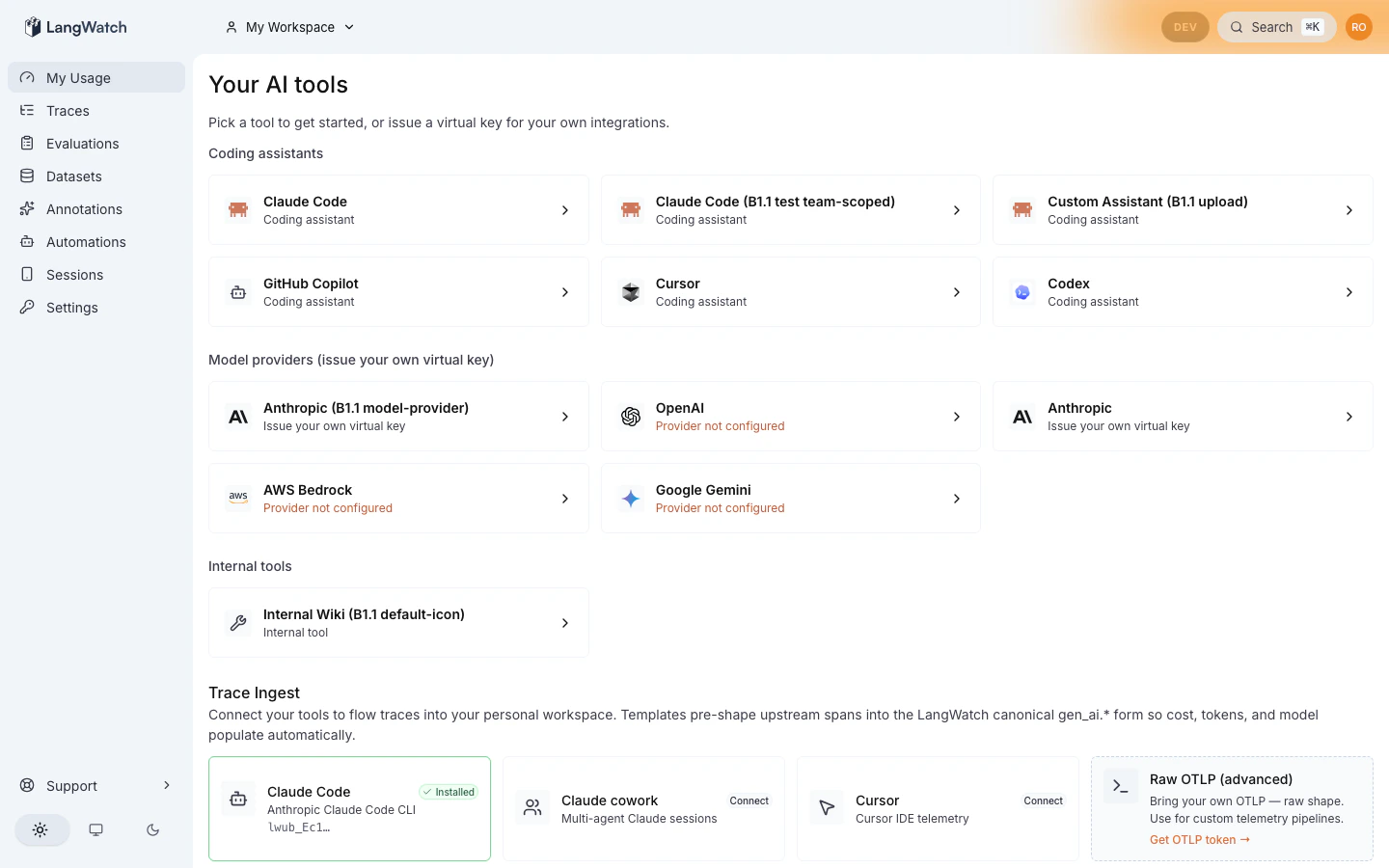Click the AWS Bedrock logo icon

pos(238,499)
